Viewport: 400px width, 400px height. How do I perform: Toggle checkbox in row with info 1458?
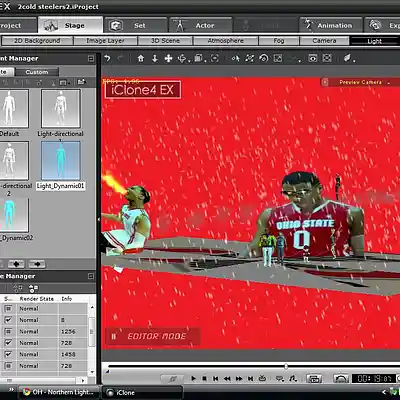(x=8, y=354)
